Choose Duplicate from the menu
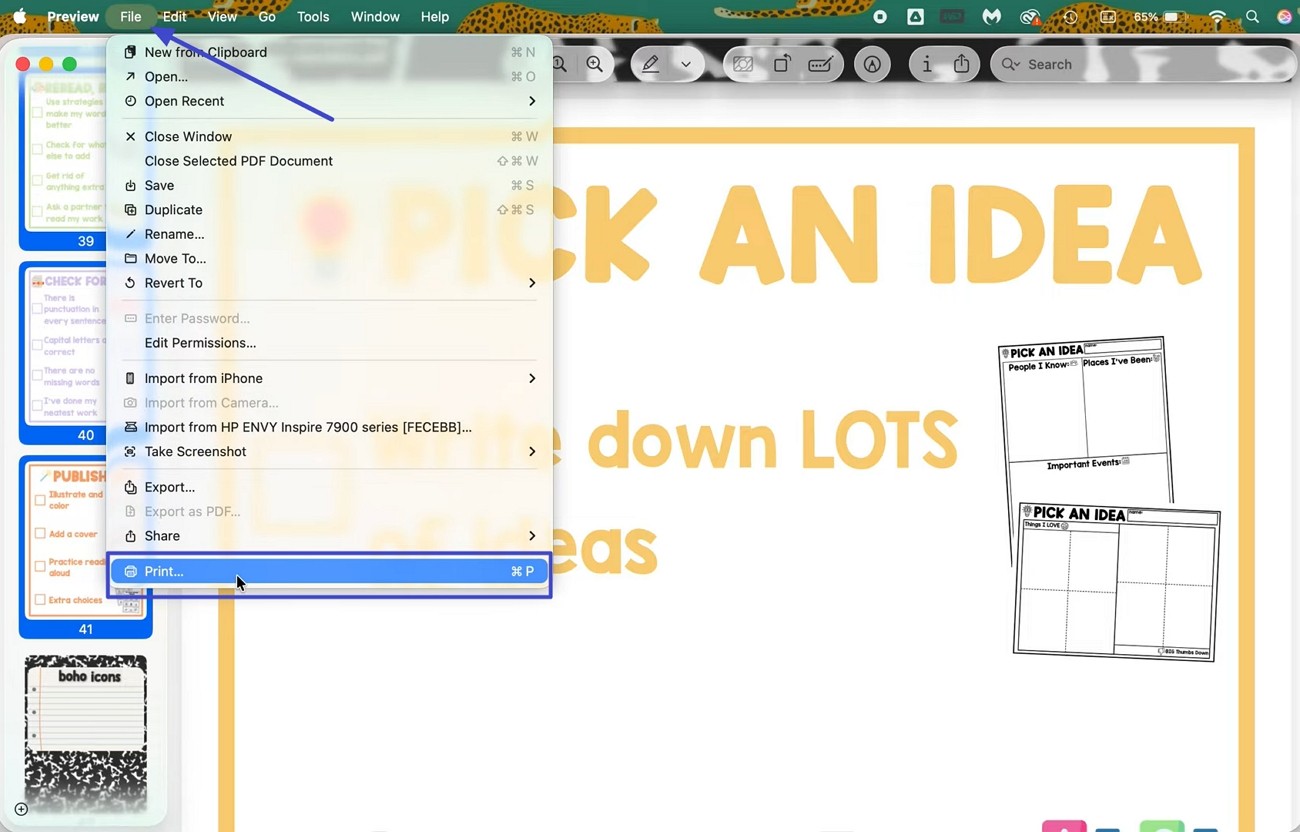This screenshot has width=1300, height=832. [x=329, y=210]
